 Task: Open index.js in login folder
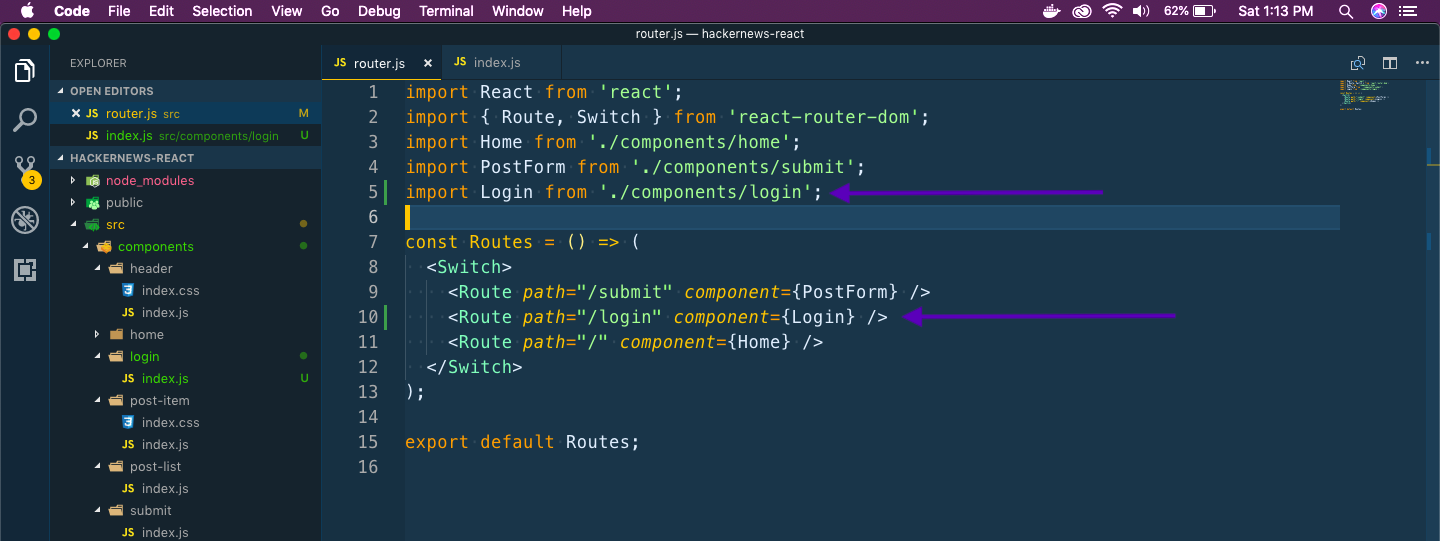coord(185,379)
